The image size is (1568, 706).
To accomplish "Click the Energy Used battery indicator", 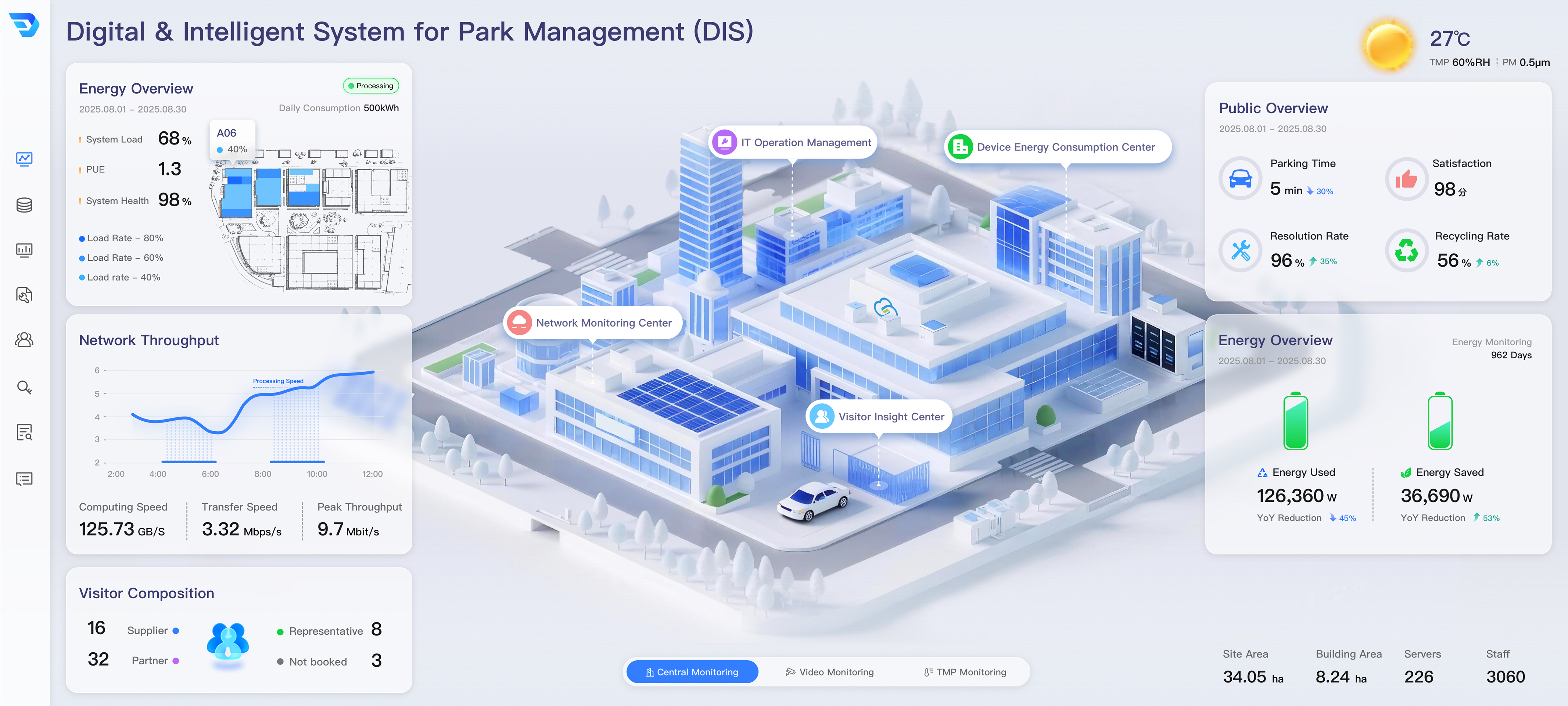I will click(1295, 421).
